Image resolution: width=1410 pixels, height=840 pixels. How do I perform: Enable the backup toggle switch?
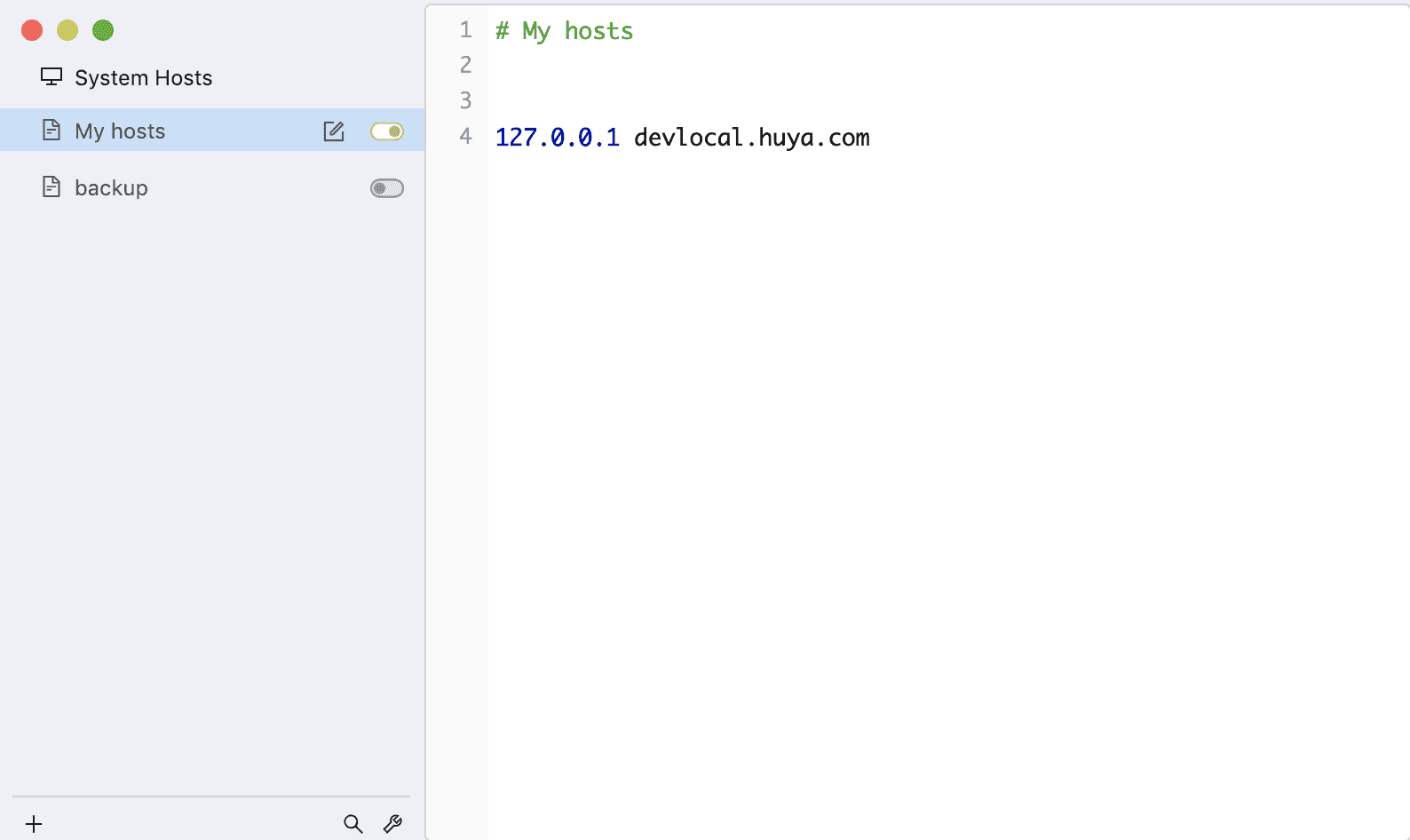pos(386,188)
